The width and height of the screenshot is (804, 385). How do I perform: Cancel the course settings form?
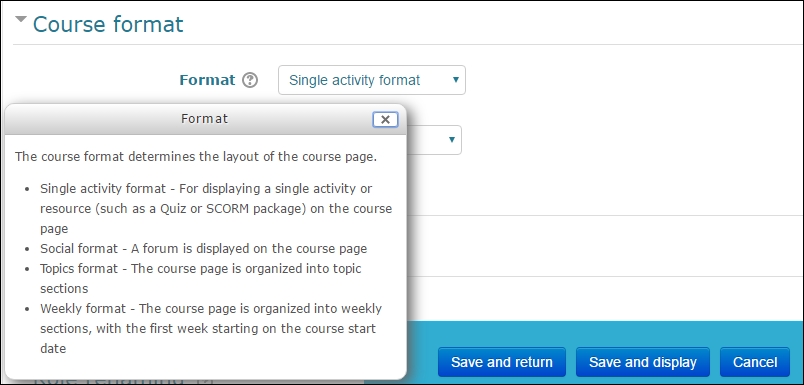click(x=755, y=362)
